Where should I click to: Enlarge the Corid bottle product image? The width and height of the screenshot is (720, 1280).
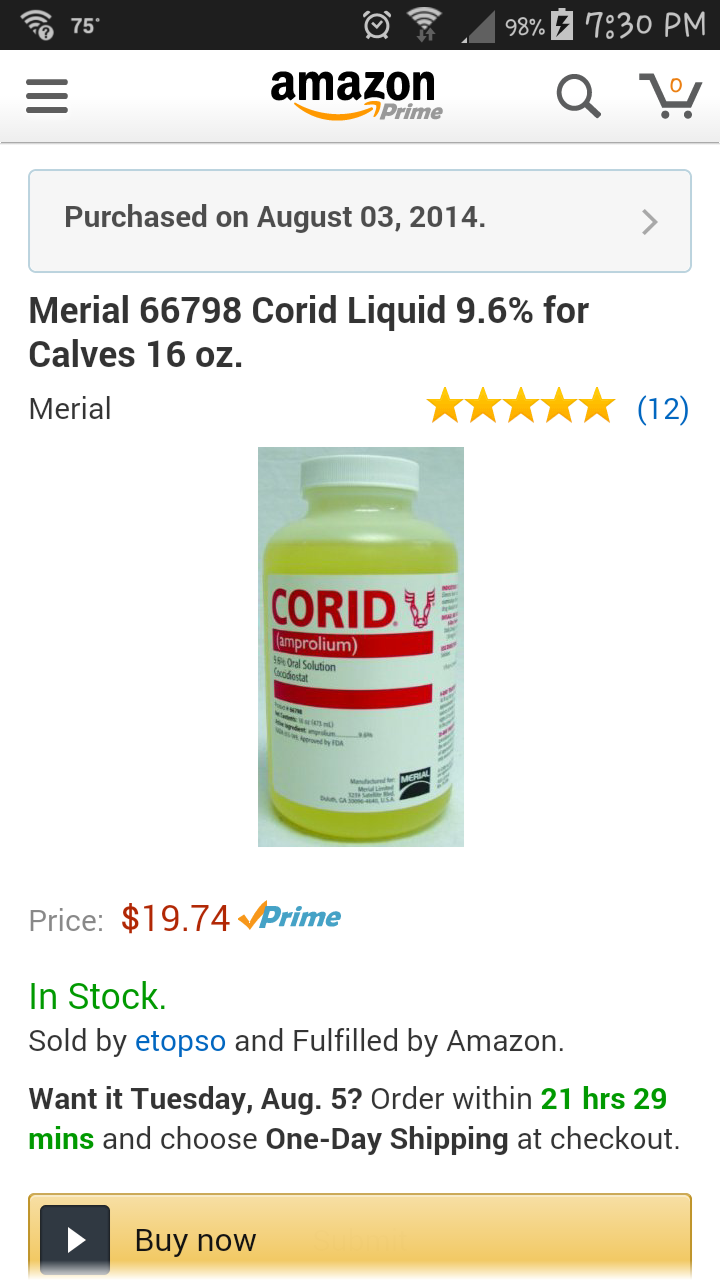click(x=361, y=646)
